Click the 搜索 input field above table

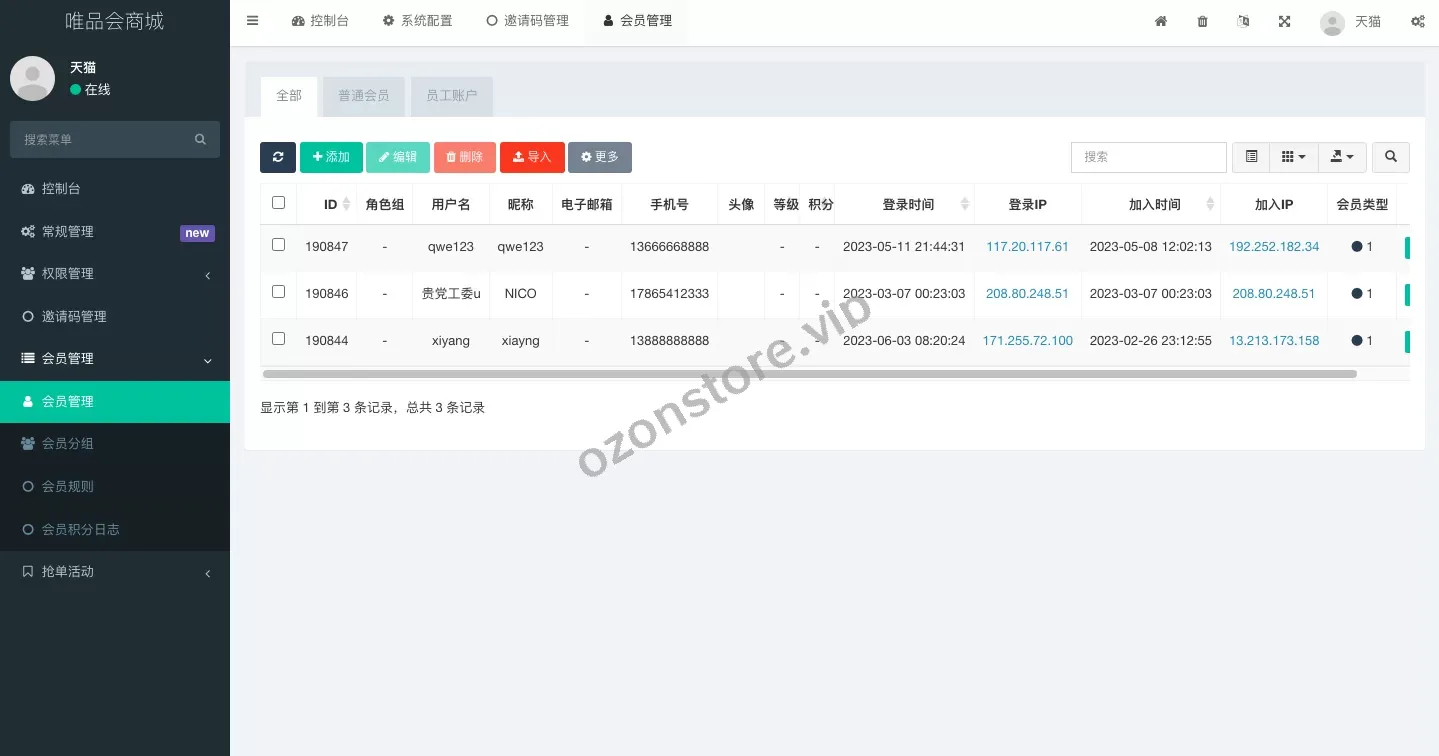[1148, 157]
